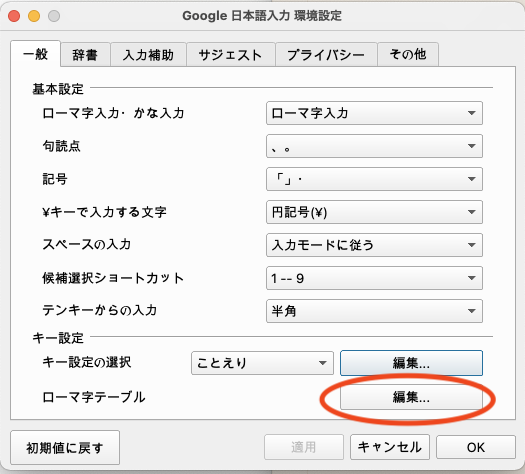The image size is (525, 474).
Task: Click 編集 button next to キー設定の選択
Action: (x=411, y=363)
